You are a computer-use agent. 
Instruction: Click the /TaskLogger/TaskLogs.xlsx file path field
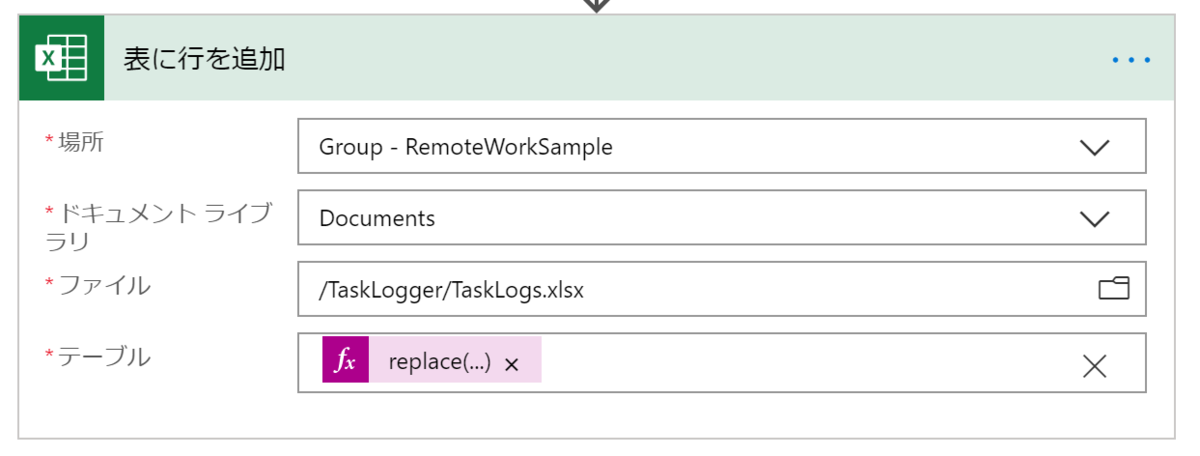tap(451, 290)
